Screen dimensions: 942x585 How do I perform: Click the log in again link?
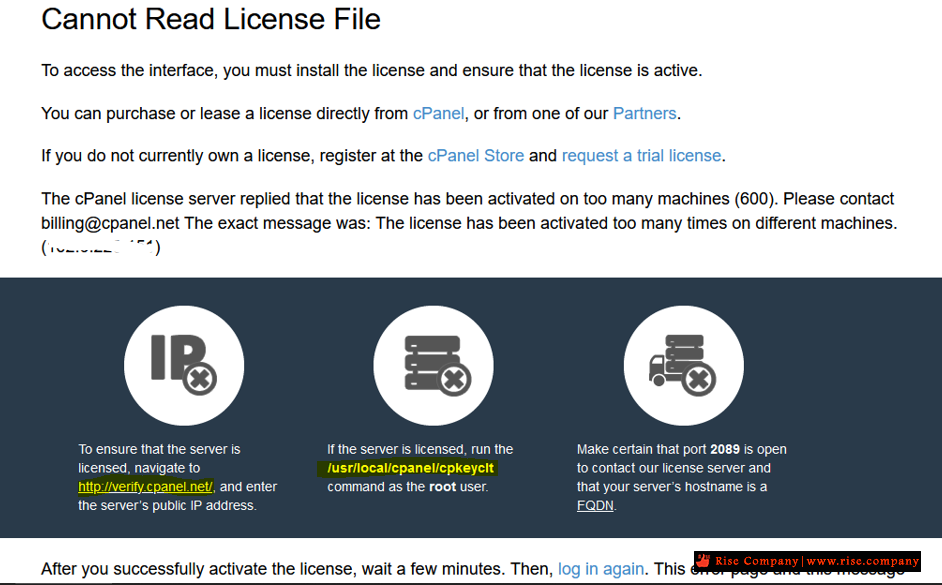pos(601,569)
